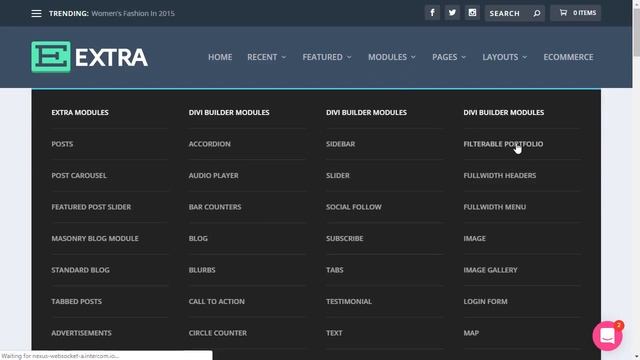Viewport: 640px width, 360px height.
Task: Open the Tabs module link
Action: [335, 270]
